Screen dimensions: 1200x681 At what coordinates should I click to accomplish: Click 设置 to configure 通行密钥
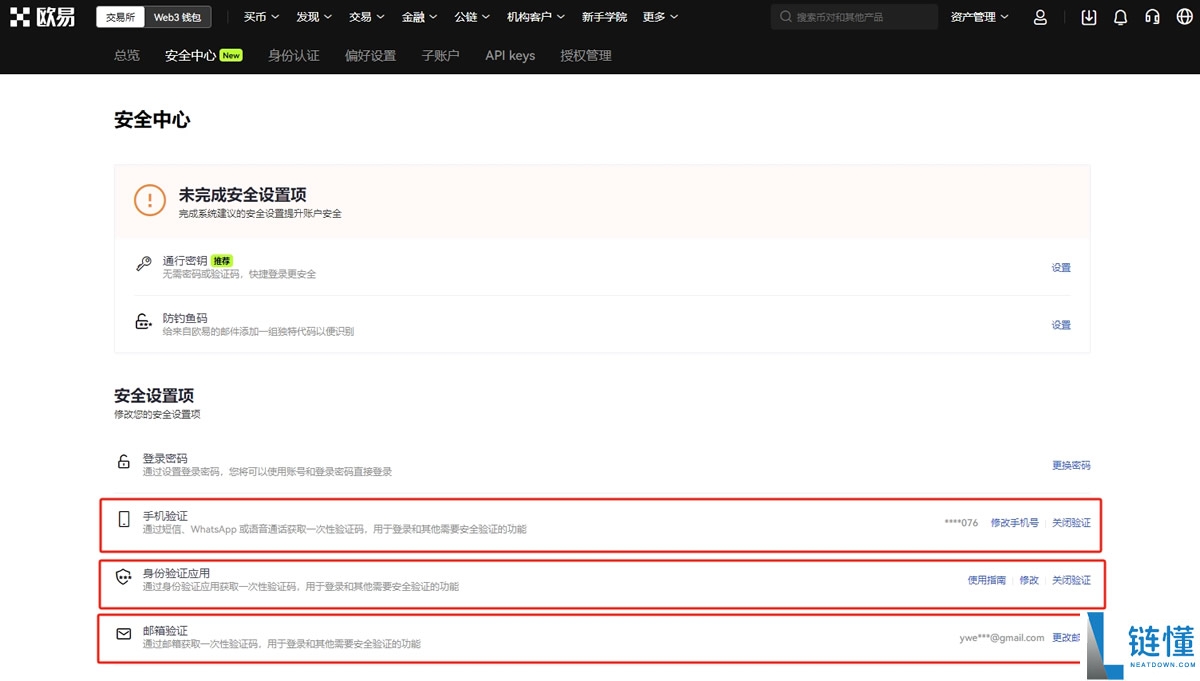pyautogui.click(x=1060, y=267)
